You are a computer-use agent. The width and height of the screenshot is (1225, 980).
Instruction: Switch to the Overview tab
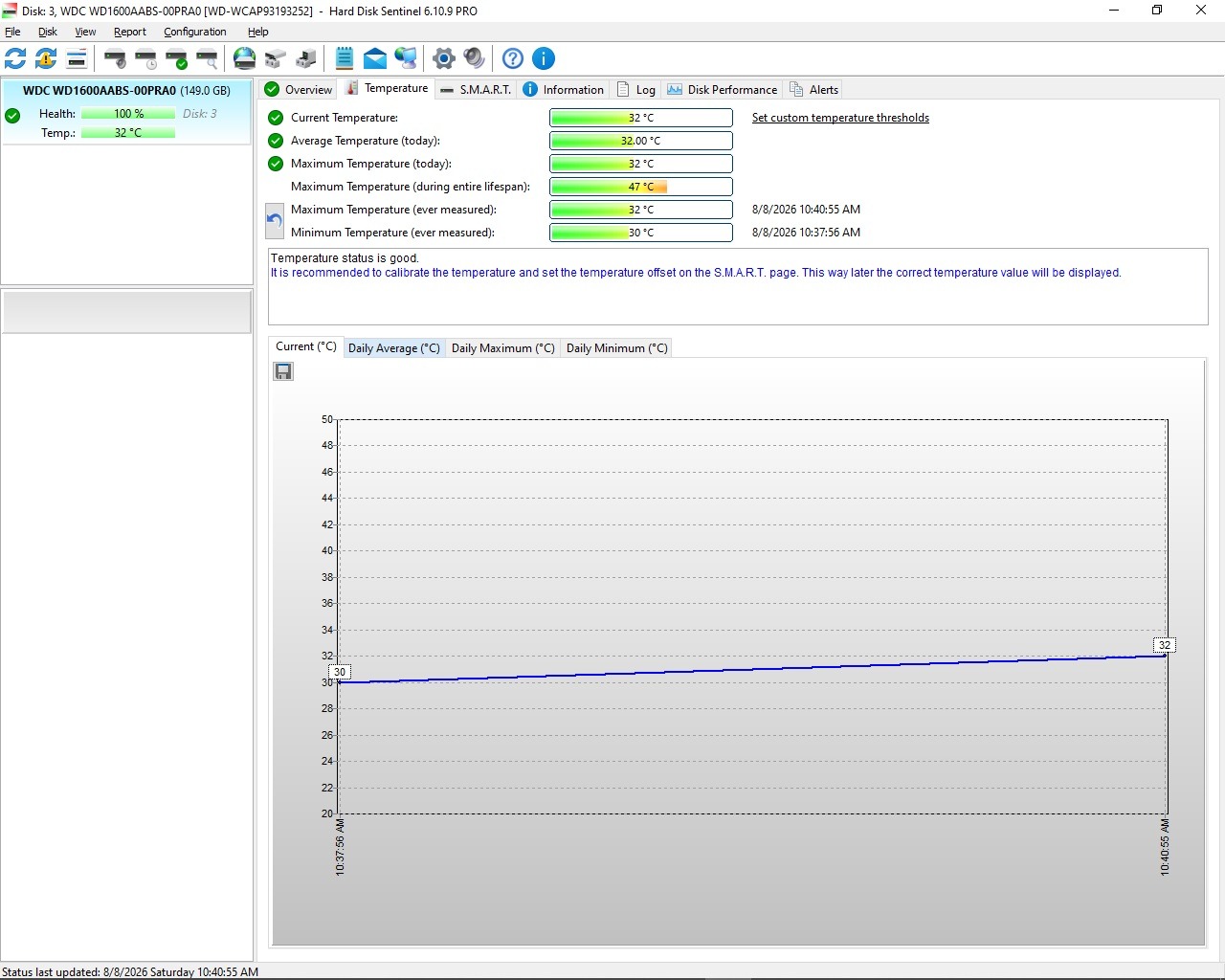tap(299, 89)
